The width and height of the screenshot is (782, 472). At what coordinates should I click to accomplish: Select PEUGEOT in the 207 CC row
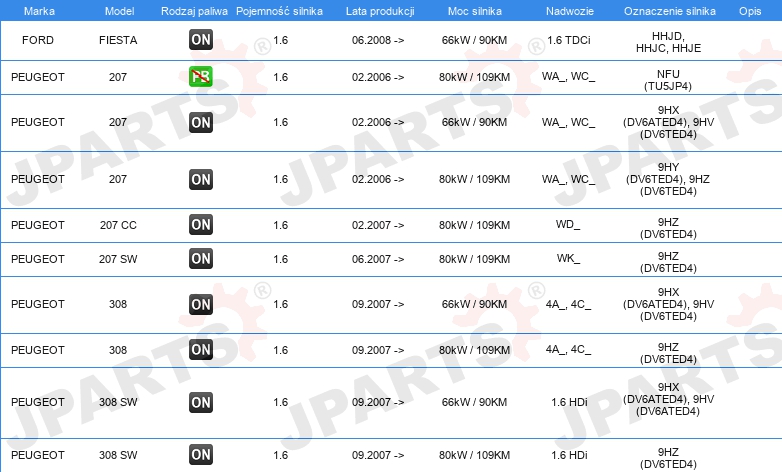coord(38,225)
